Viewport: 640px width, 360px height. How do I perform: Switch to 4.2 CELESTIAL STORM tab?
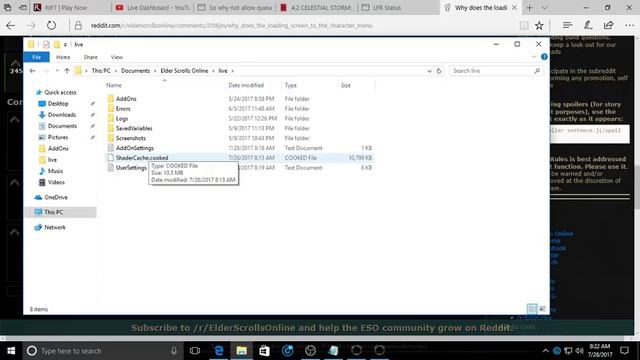316,8
